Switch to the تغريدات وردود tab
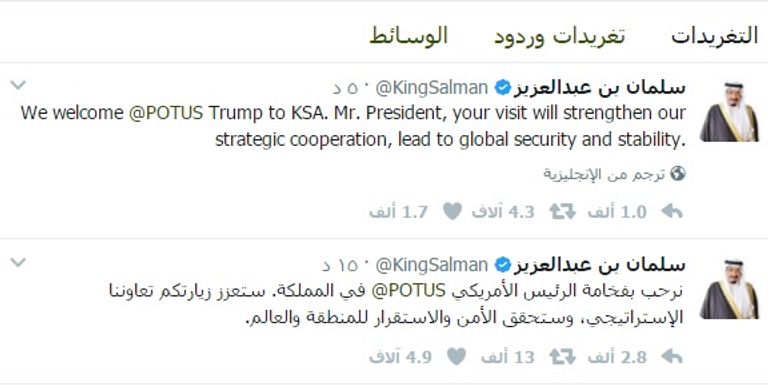 [559, 36]
